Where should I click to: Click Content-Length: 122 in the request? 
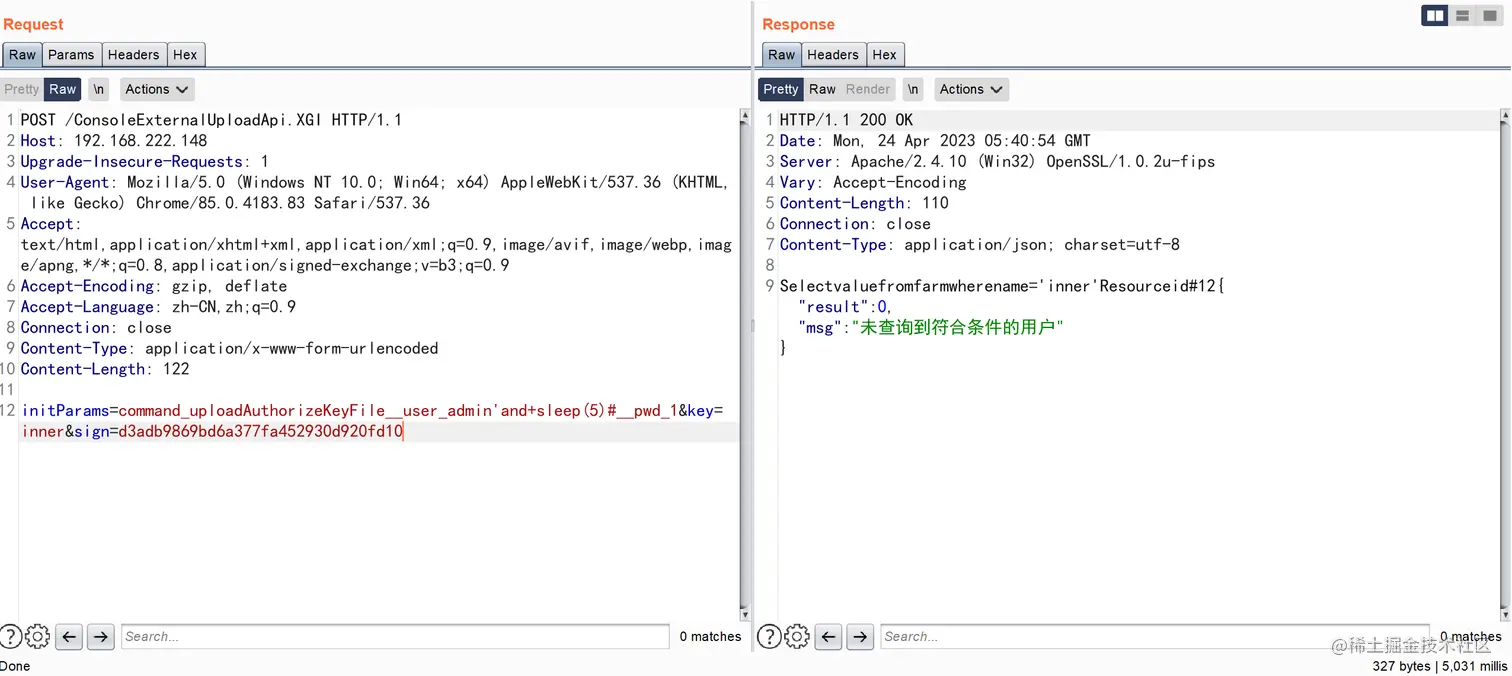pyautogui.click(x=105, y=369)
